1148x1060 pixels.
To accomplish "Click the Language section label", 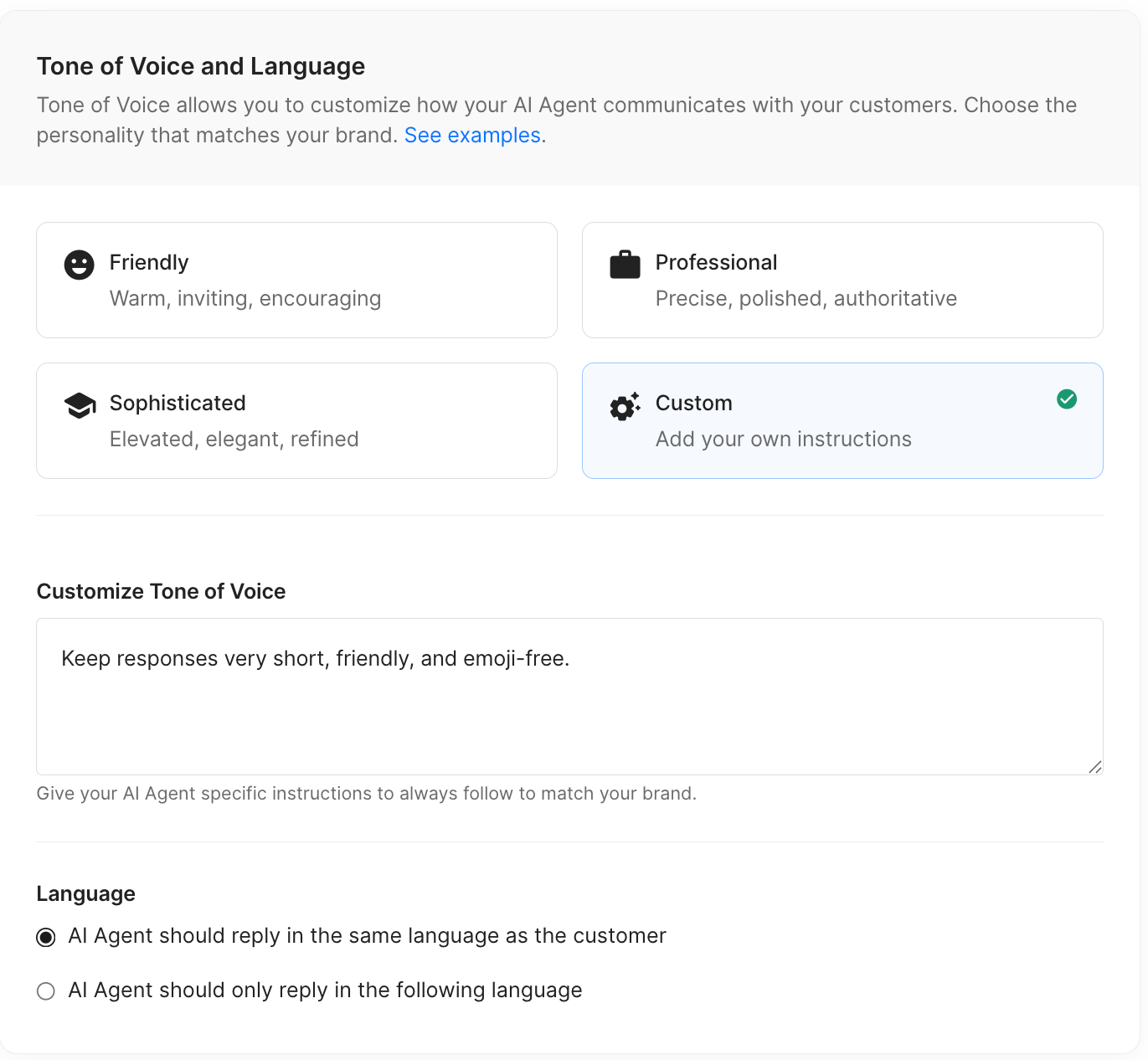I will tap(85, 893).
